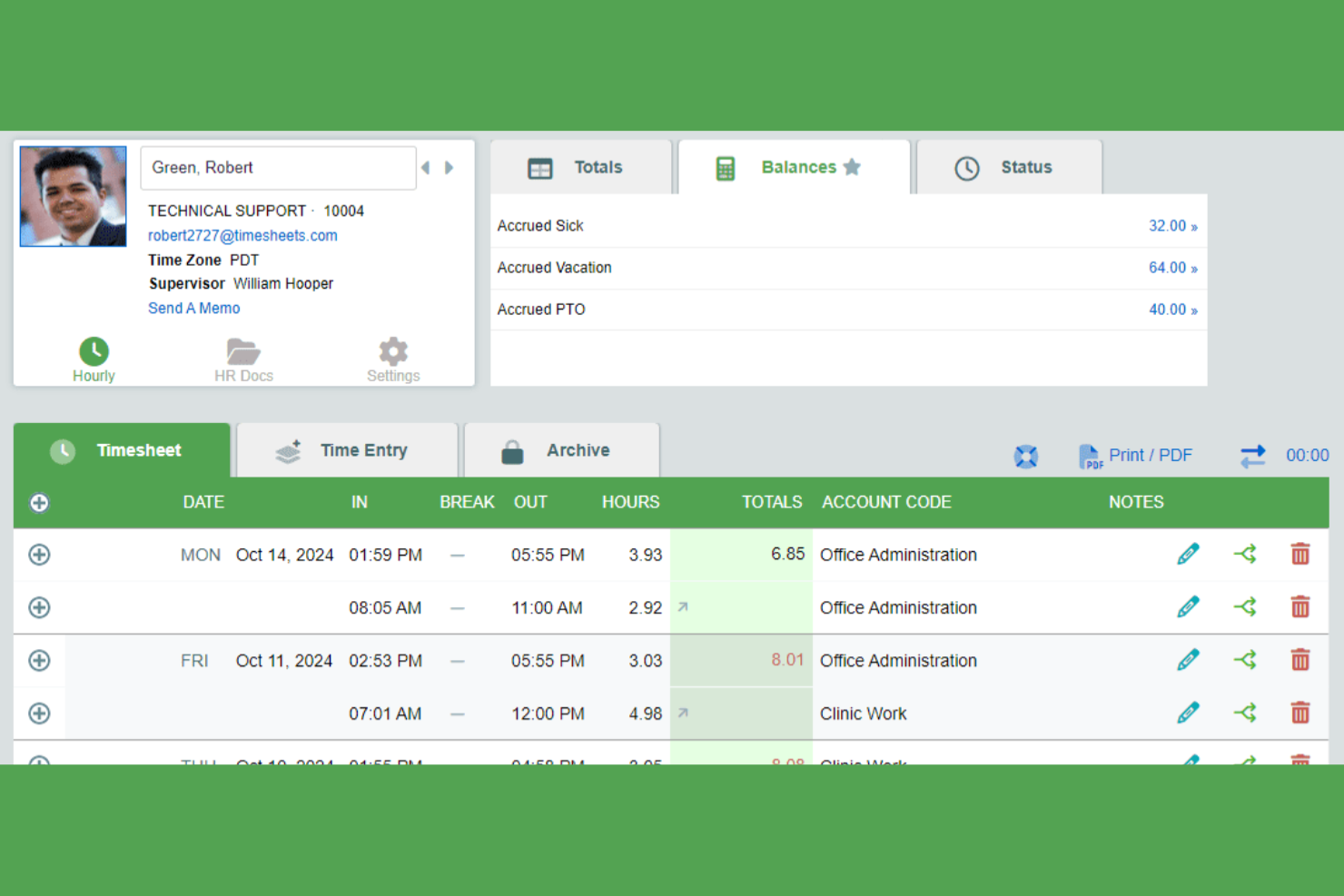Expand the 08:05 AM row plus

(x=39, y=607)
